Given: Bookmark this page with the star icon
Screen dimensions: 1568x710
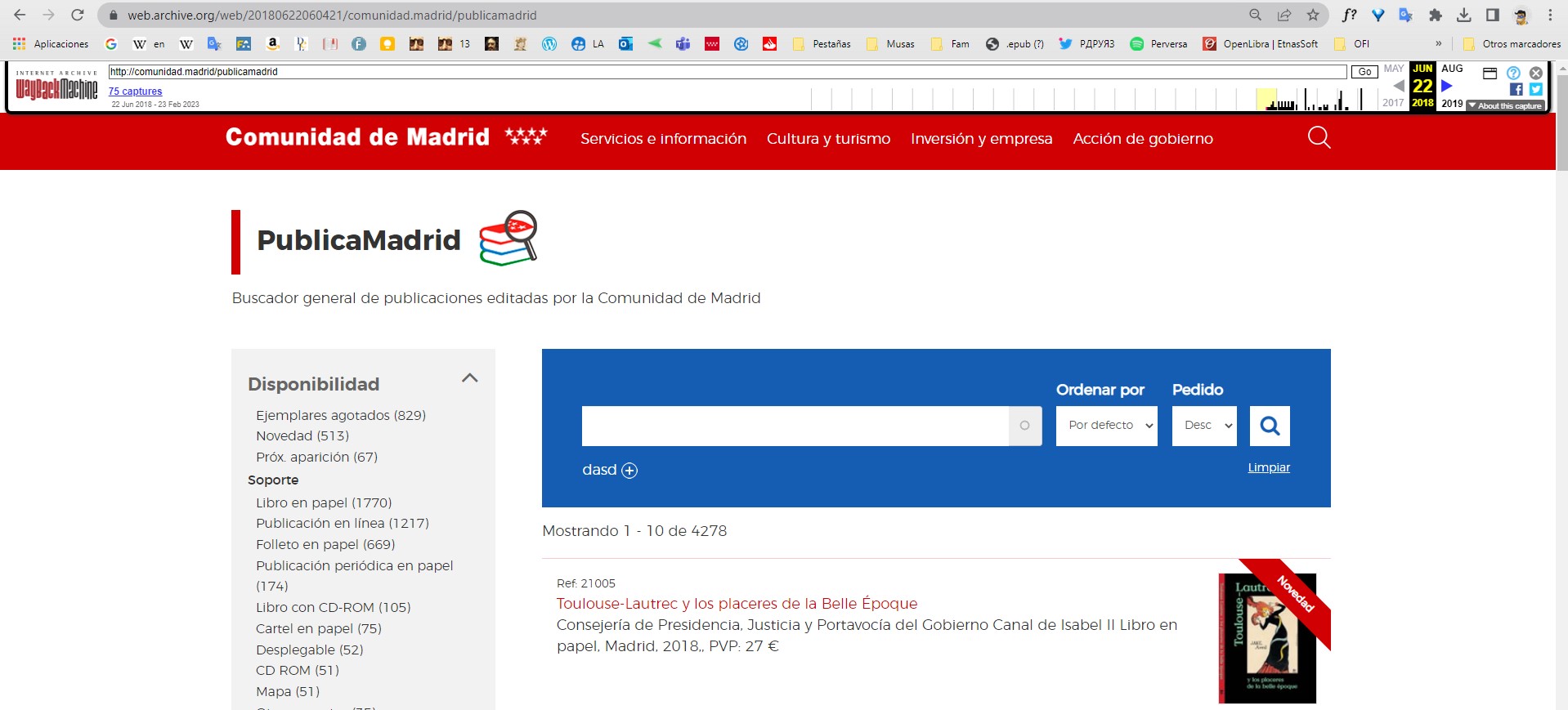Looking at the screenshot, I should tap(1313, 15).
